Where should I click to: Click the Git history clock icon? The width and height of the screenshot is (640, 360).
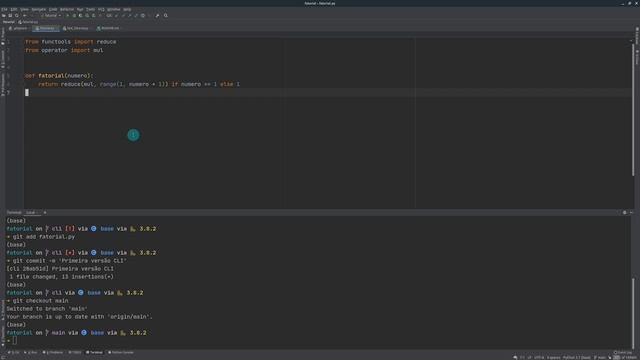143,16
